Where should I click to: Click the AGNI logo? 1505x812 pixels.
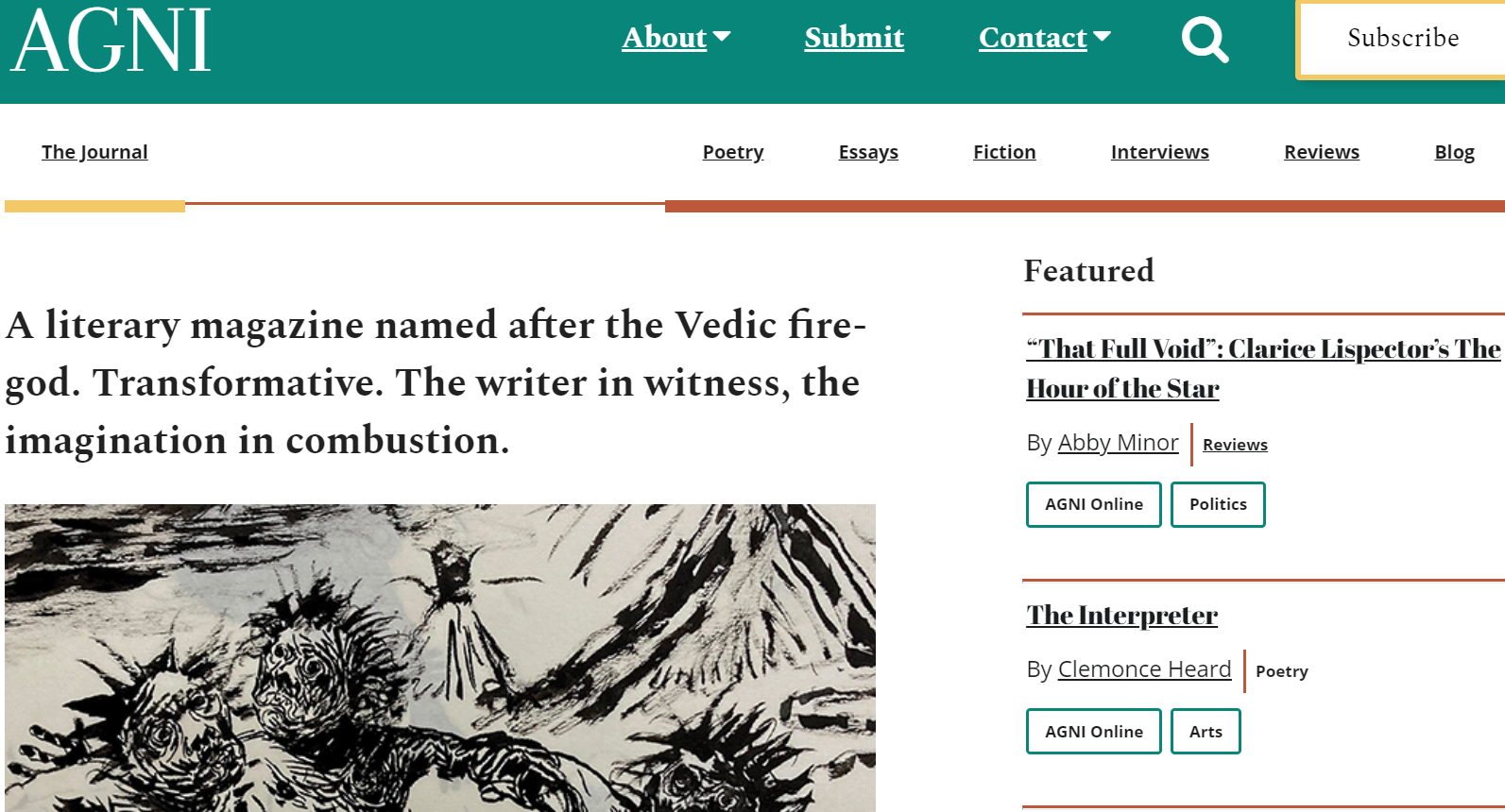click(x=111, y=42)
